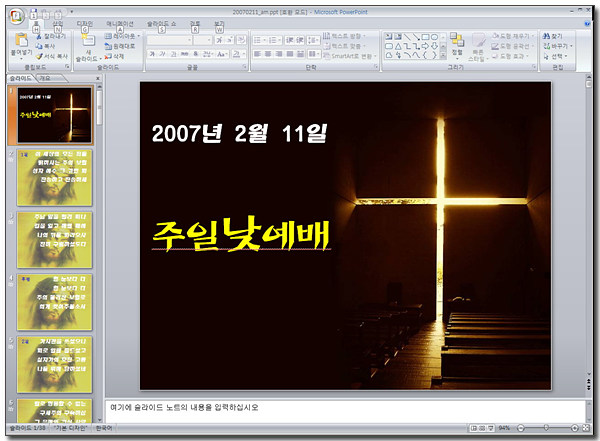Select the Triangle shape in gallery
This screenshot has height=441, width=600.
[x=398, y=46]
